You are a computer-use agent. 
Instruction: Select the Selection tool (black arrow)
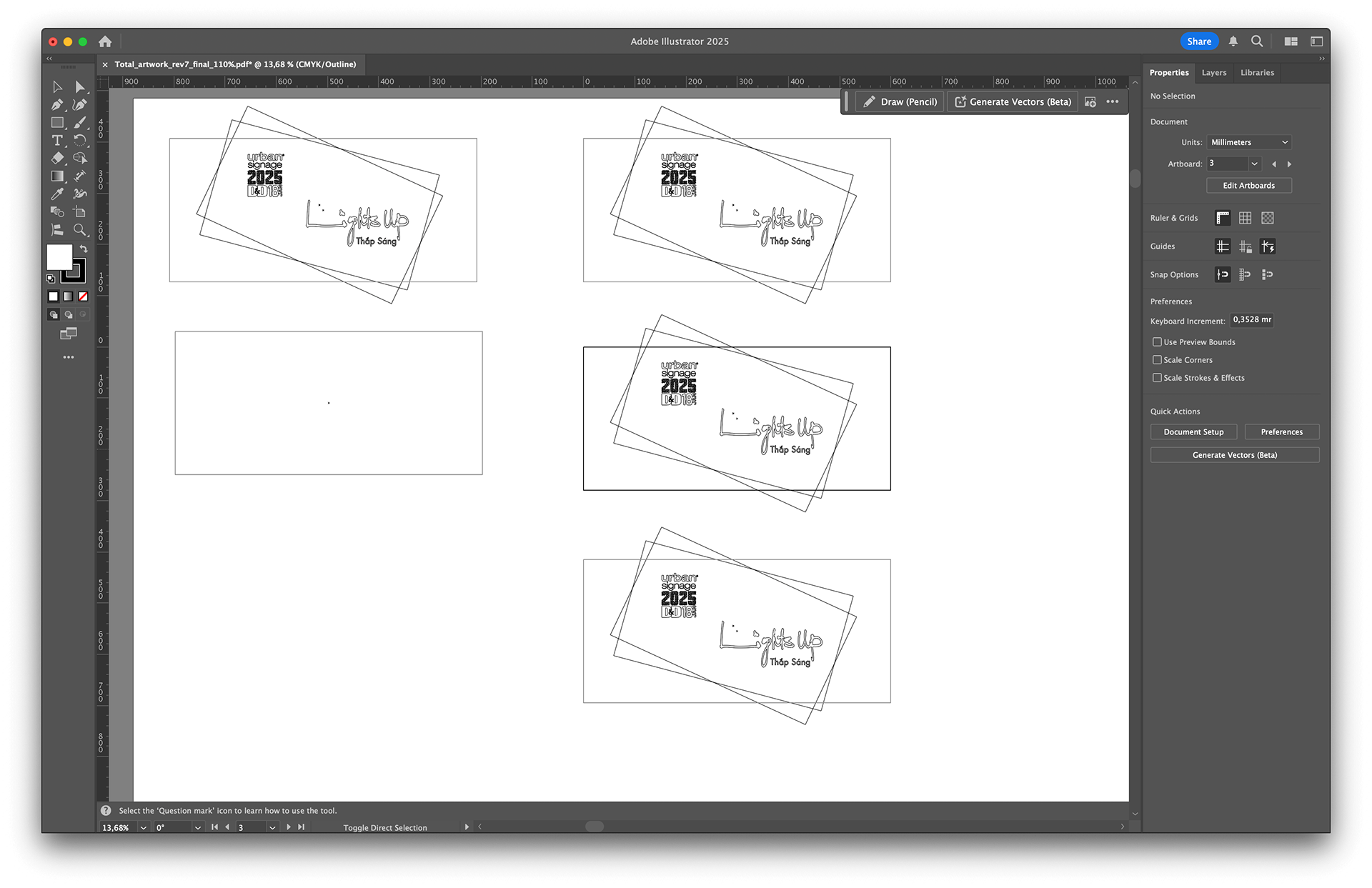pyautogui.click(x=57, y=86)
